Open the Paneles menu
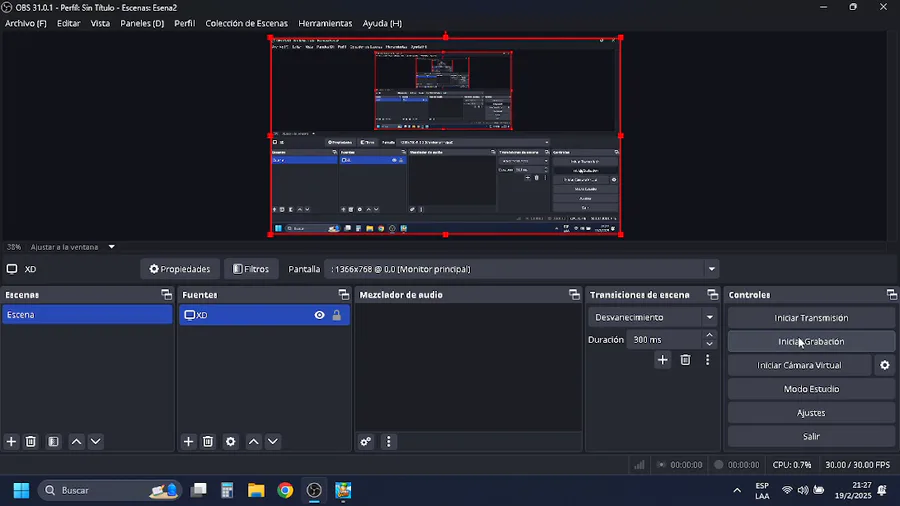Screen dimensions: 900x506 pos(142,24)
